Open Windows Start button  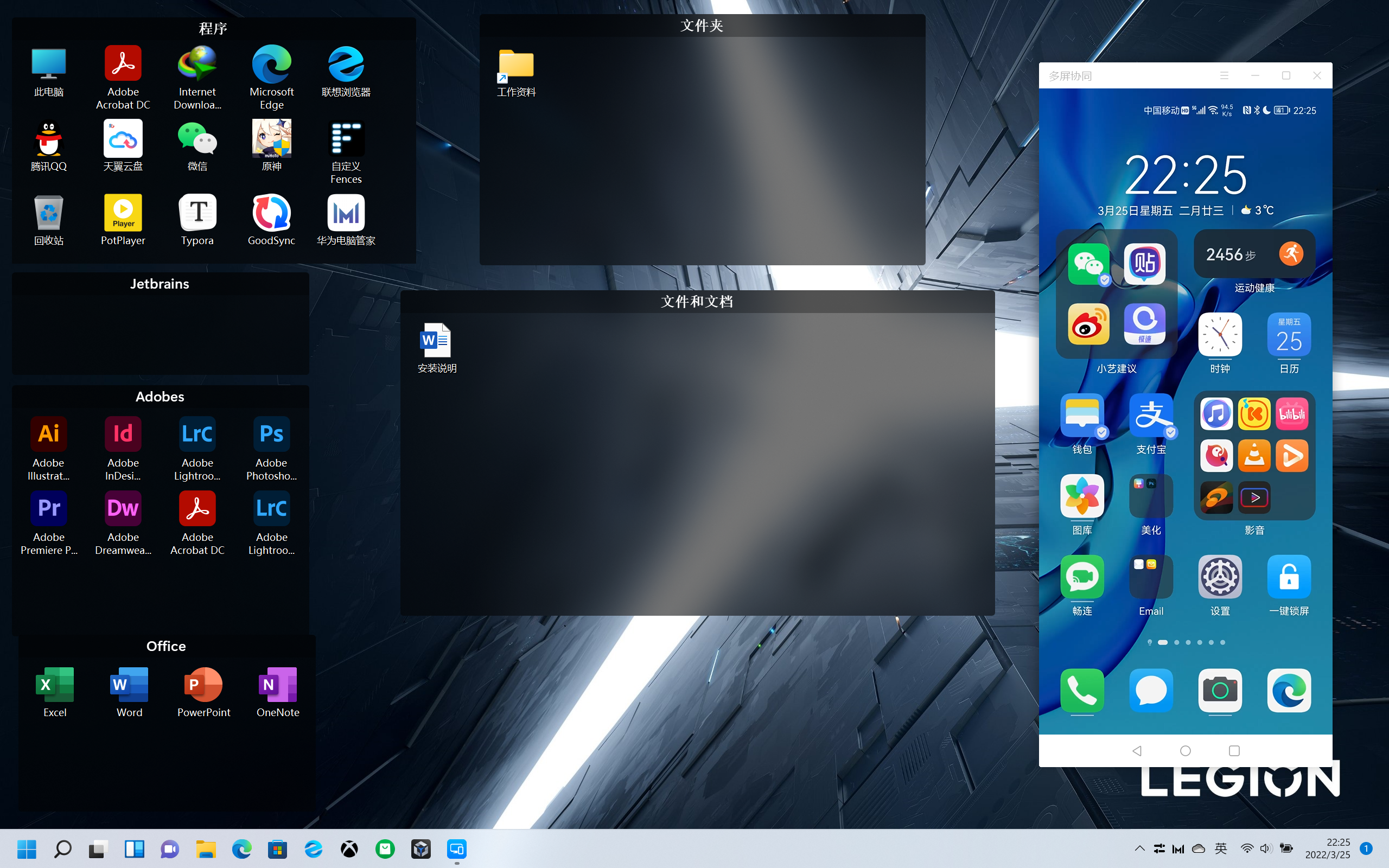coord(27,849)
